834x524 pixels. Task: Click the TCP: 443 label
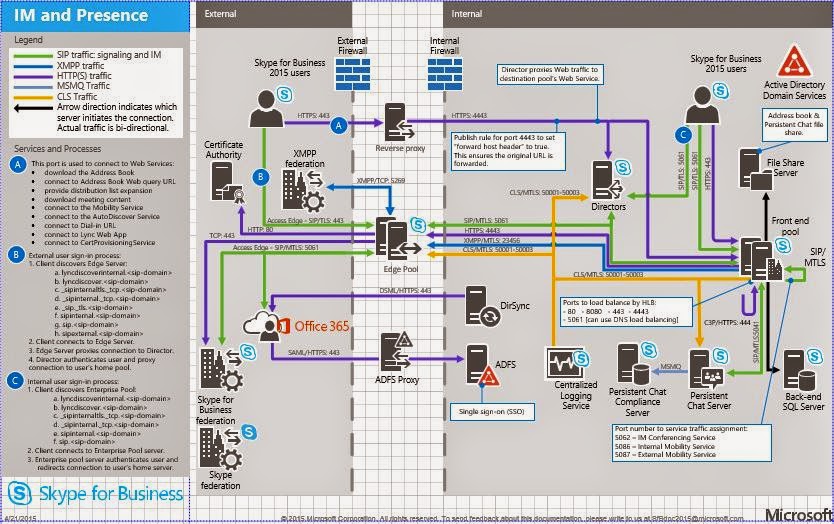click(x=222, y=235)
